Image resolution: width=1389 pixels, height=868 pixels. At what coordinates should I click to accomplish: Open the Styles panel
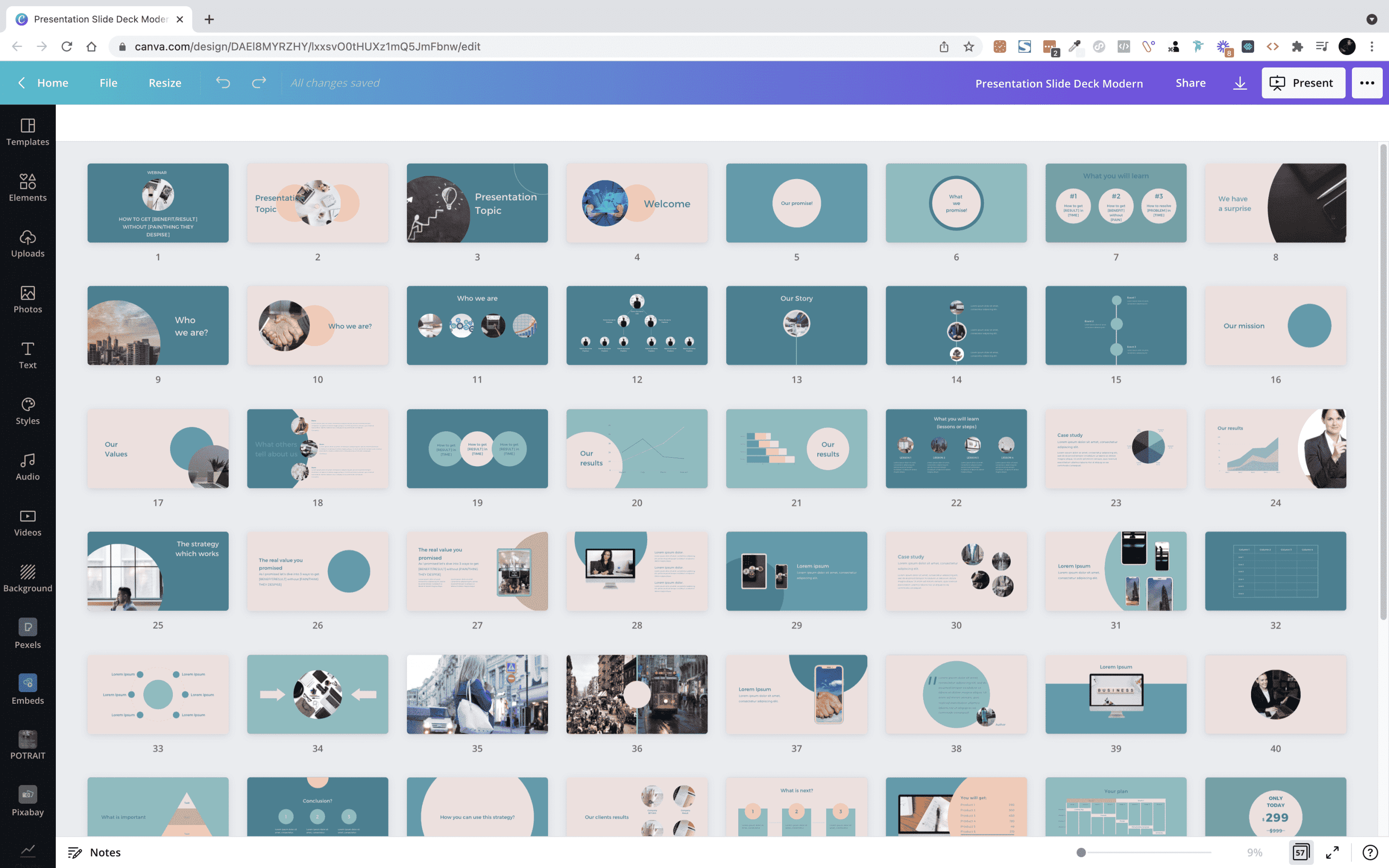[x=28, y=411]
